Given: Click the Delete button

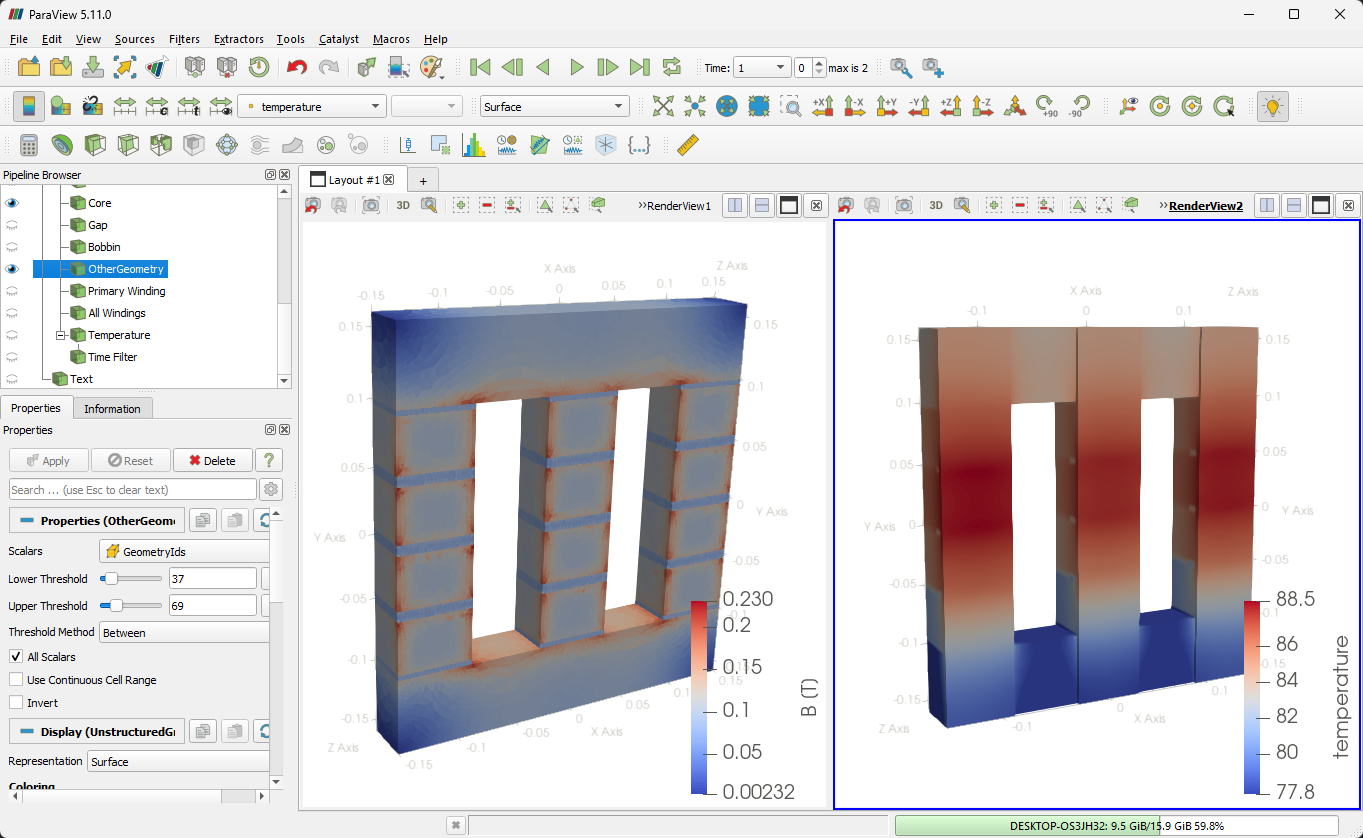Looking at the screenshot, I should (x=212, y=461).
